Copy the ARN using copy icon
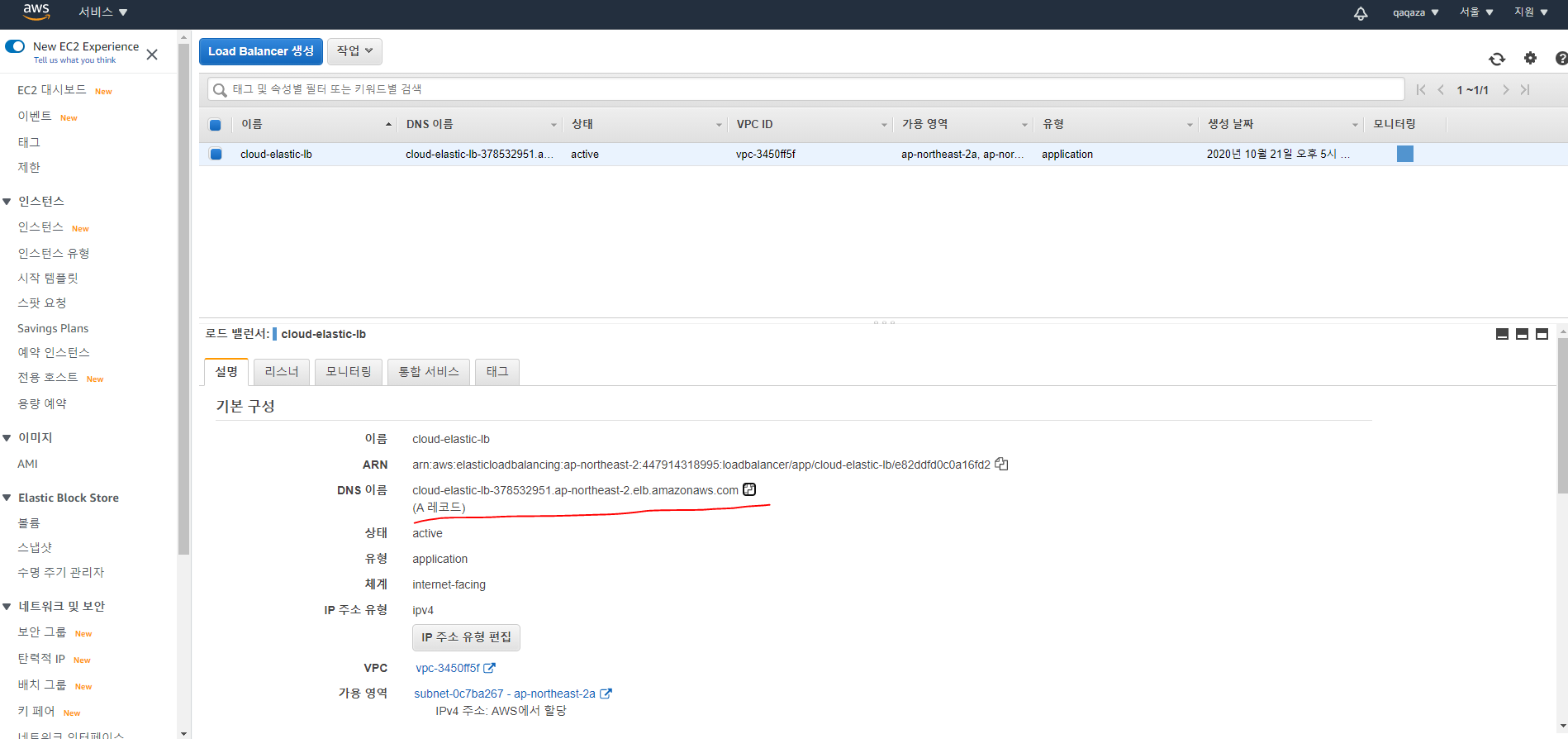 click(1001, 465)
